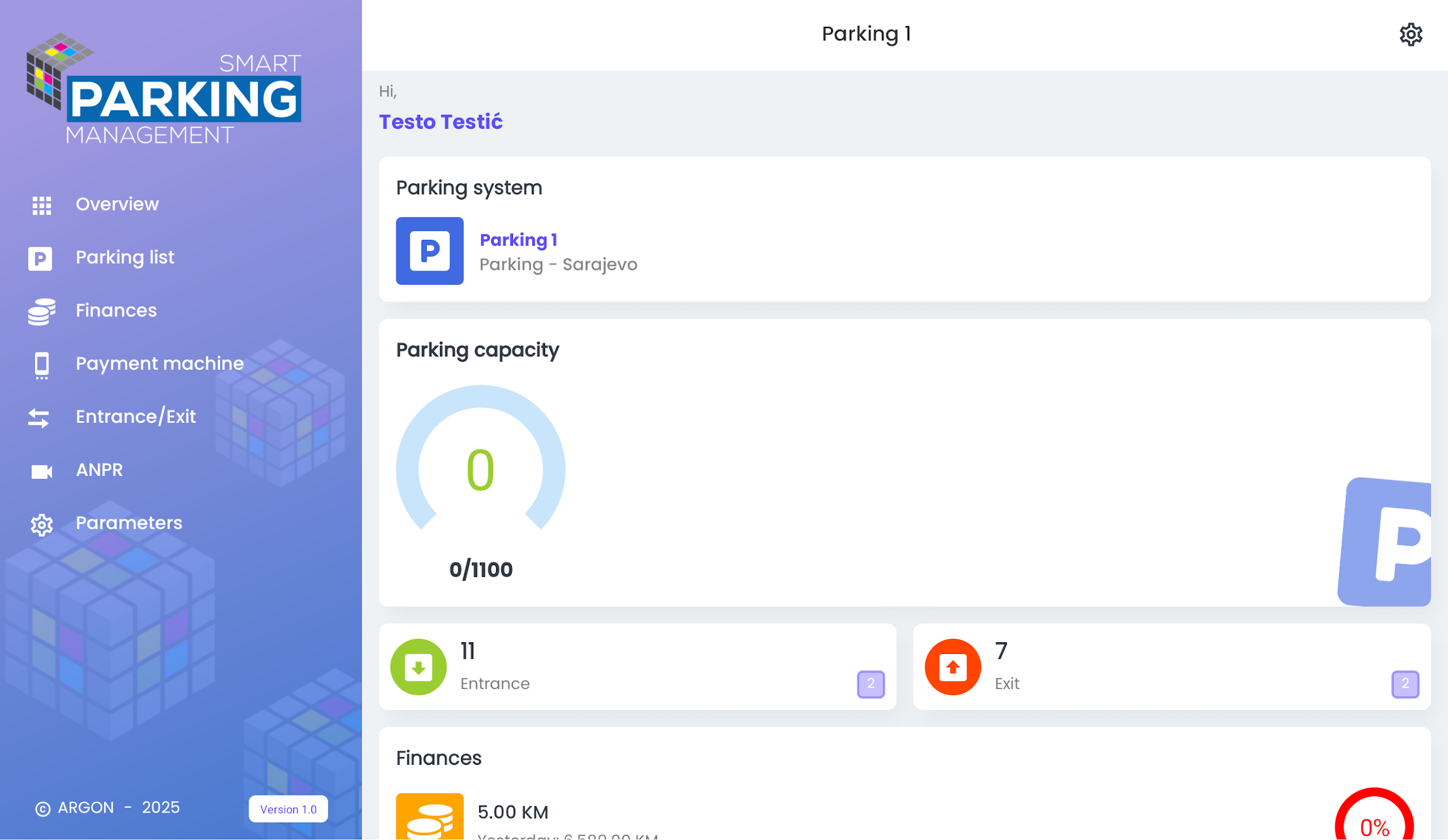Click the Entrance/Exit arrows icon

pyautogui.click(x=39, y=418)
